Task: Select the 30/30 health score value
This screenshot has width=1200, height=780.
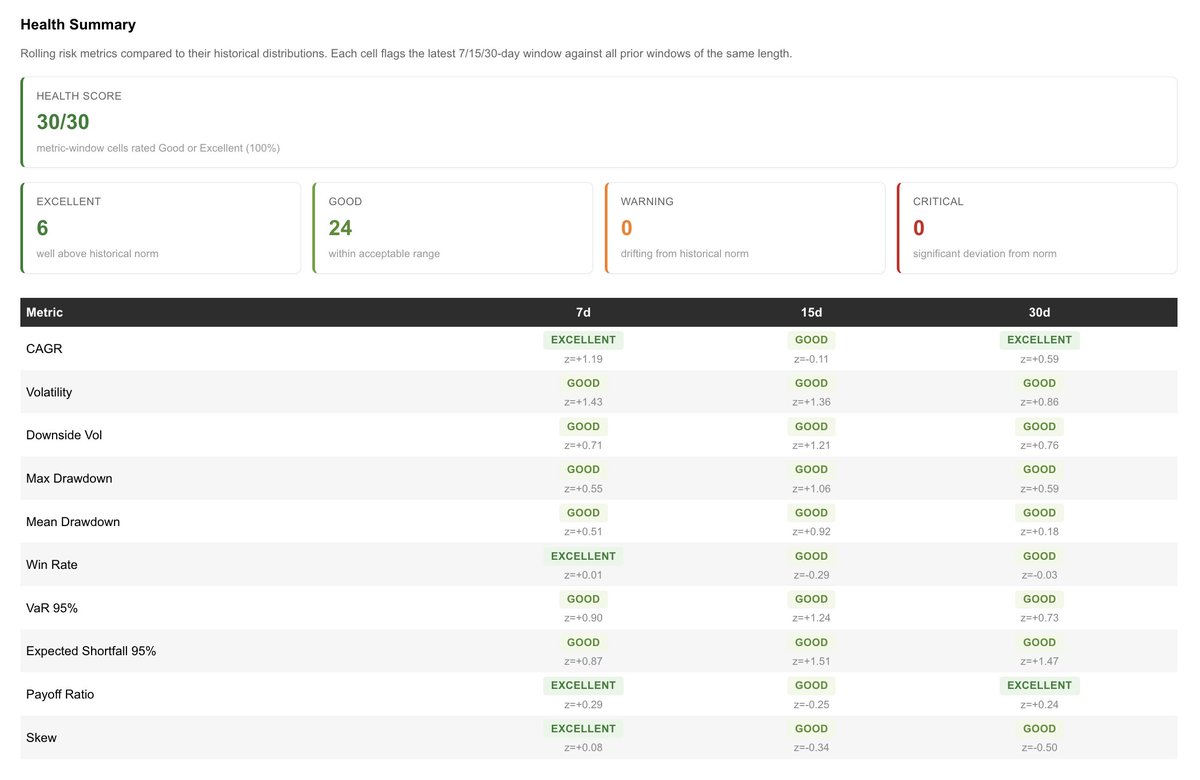Action: (x=63, y=122)
